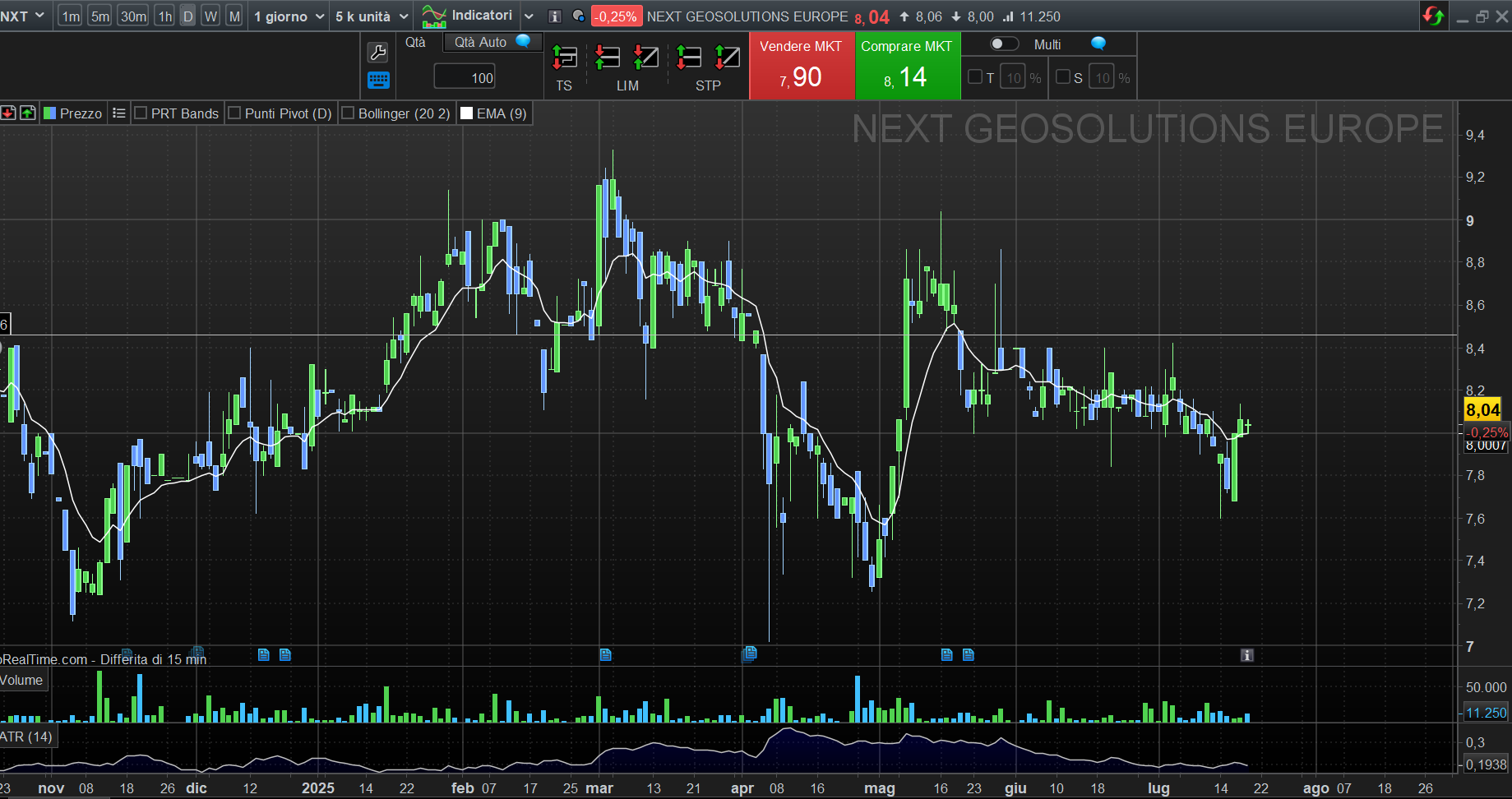This screenshot has height=799, width=1512.
Task: Click the red down-arrow icon beside Prezzo
Action: (8, 113)
